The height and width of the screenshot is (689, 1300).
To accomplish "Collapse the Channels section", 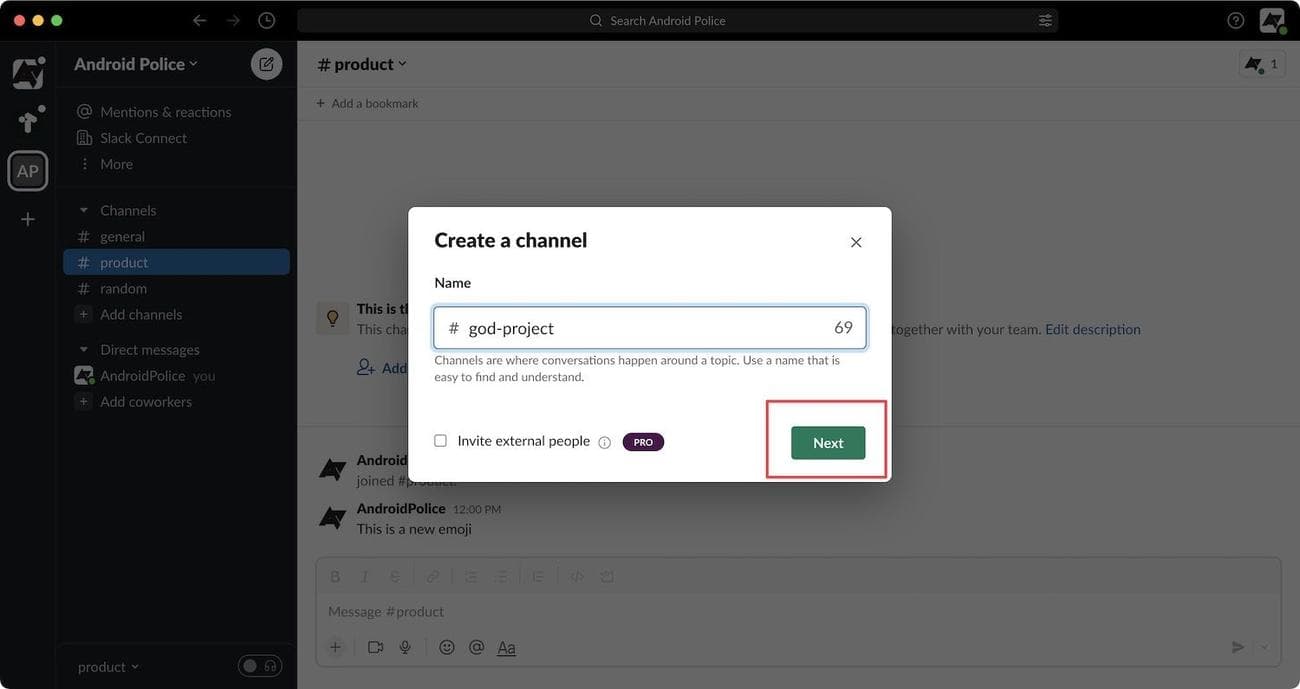I will pyautogui.click(x=84, y=211).
